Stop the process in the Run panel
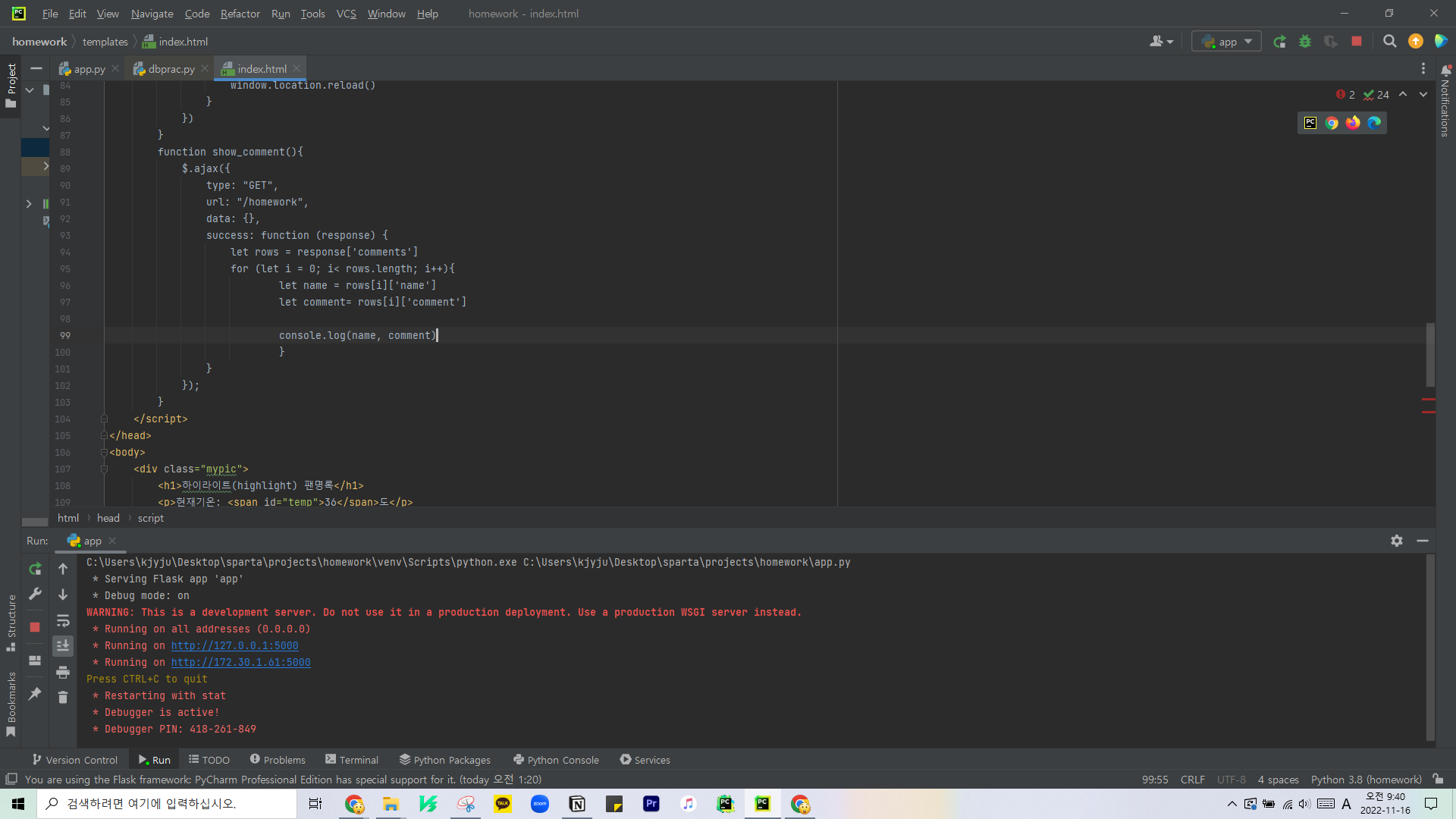The image size is (1456, 819). coord(35,627)
